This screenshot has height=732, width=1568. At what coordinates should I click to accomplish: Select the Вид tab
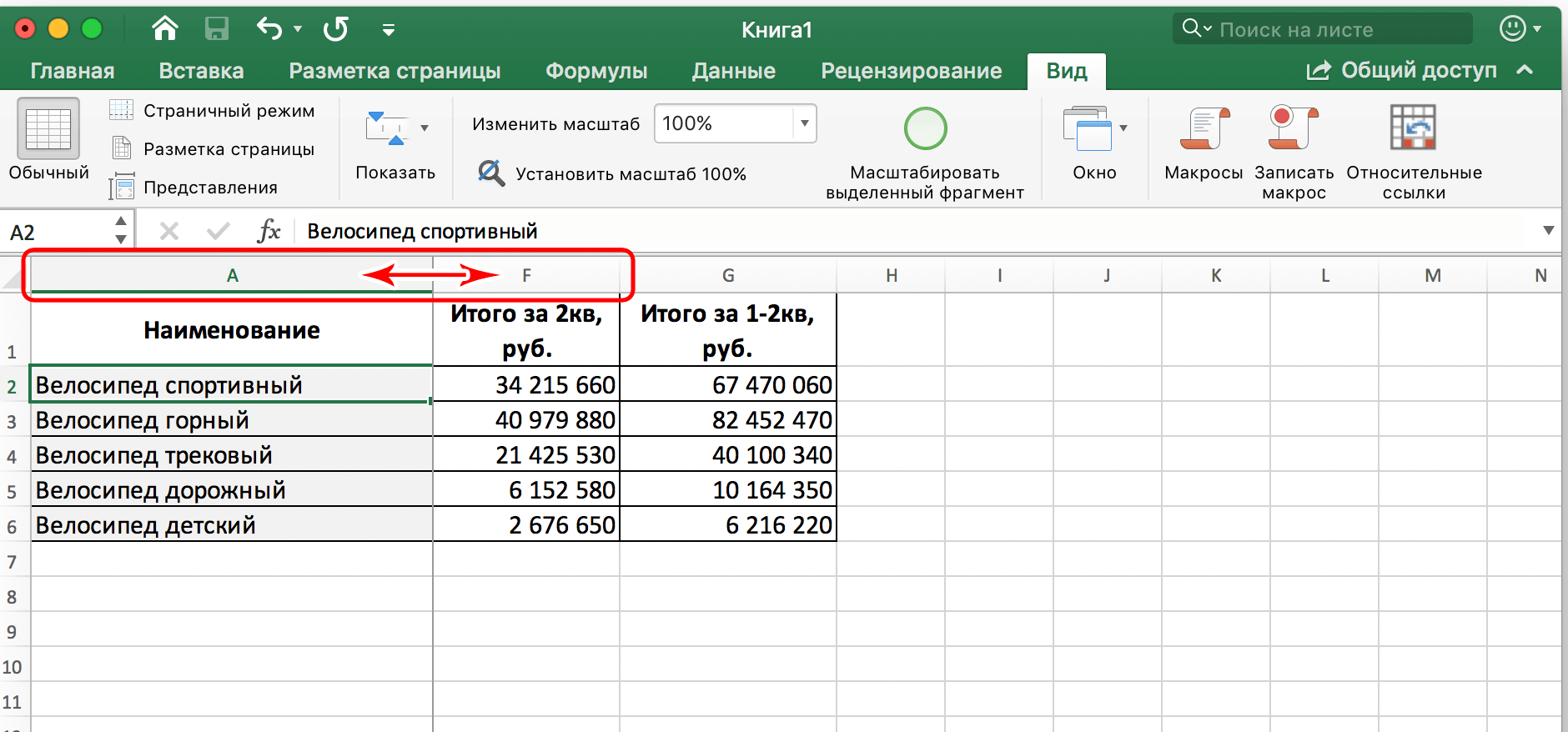1067,72
